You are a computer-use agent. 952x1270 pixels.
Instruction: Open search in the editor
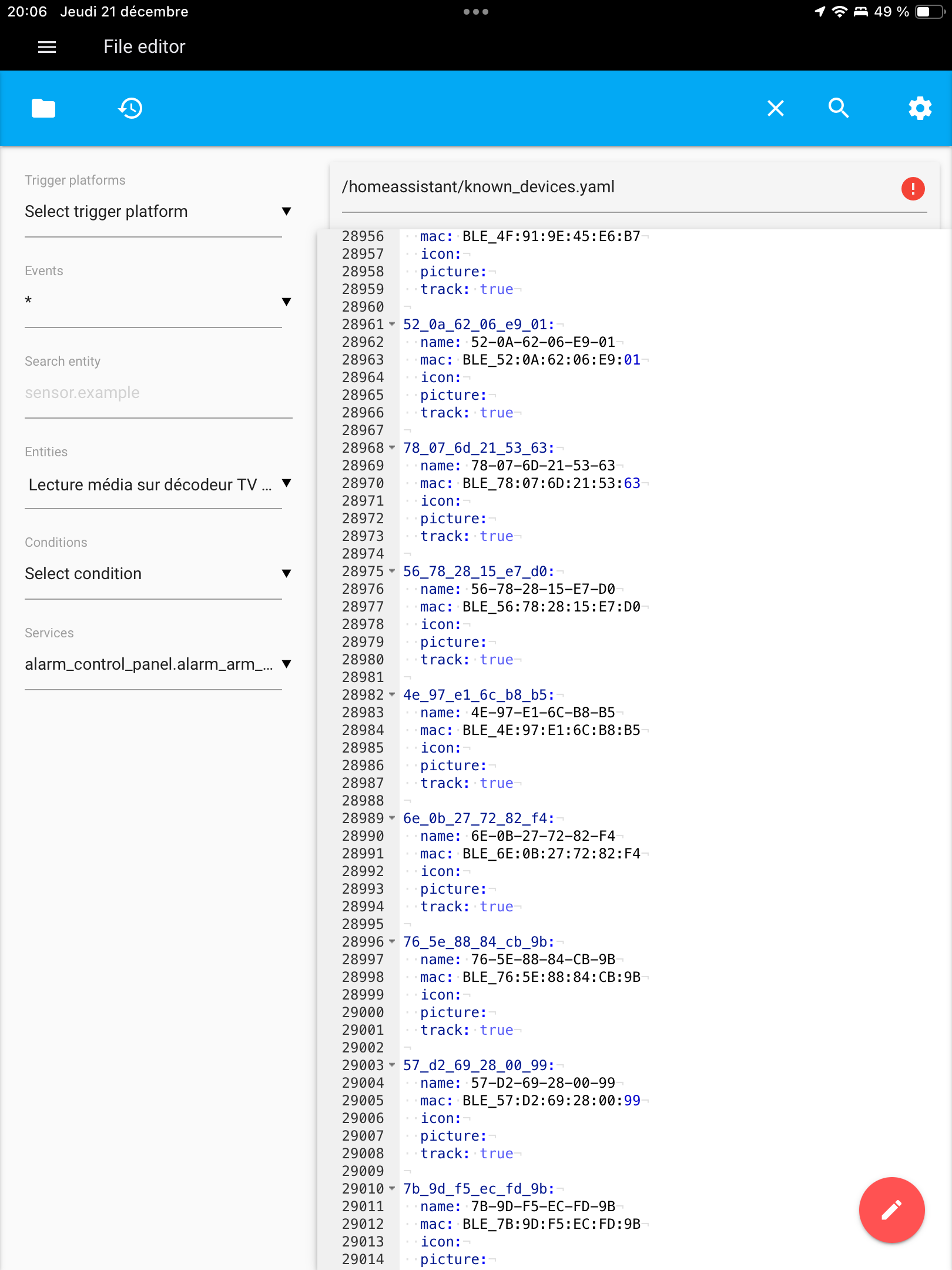tap(839, 108)
